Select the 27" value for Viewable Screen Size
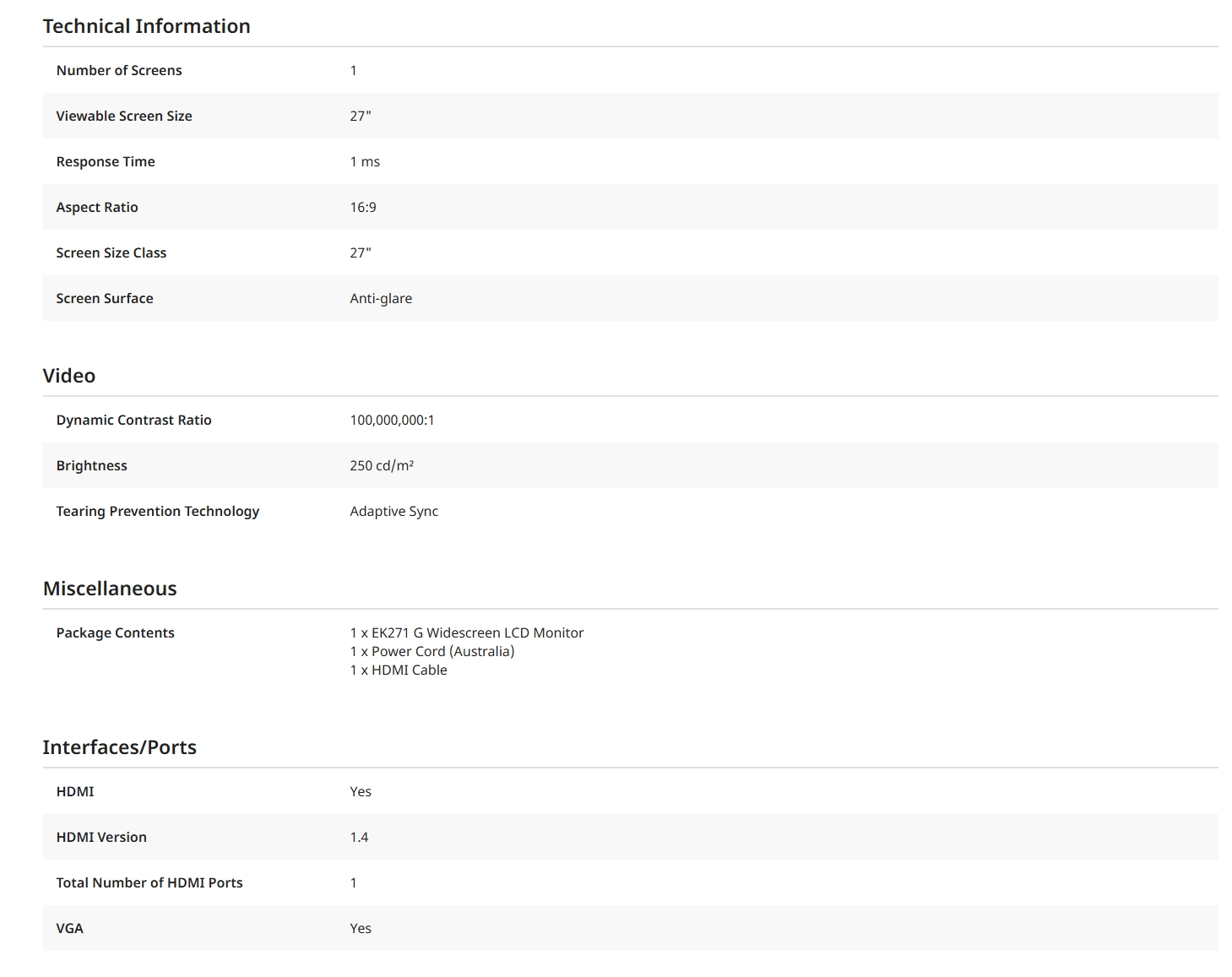Screen dimensions: 1232x977 [361, 116]
